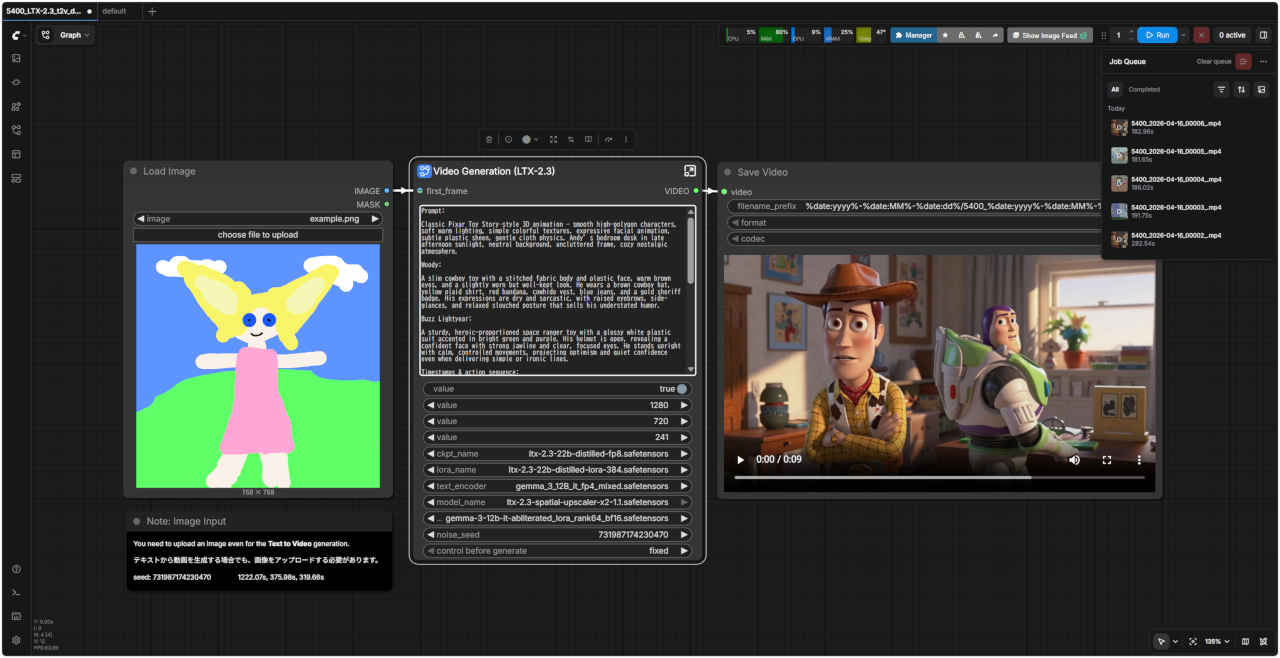Viewport: 1280px width, 658px height.
Task: Toggle the bottom console panel icon
Action: [x=16, y=593]
